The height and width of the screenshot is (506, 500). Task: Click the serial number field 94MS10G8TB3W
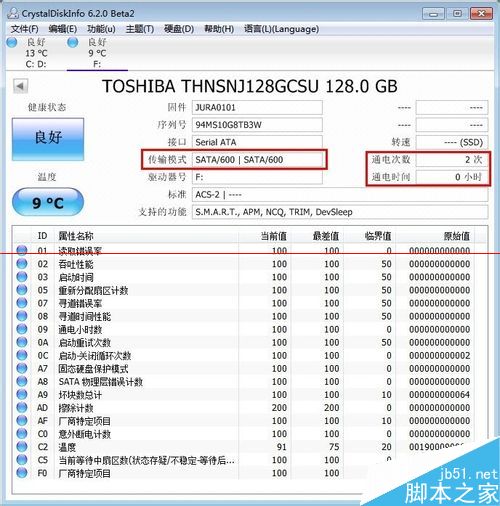point(257,125)
